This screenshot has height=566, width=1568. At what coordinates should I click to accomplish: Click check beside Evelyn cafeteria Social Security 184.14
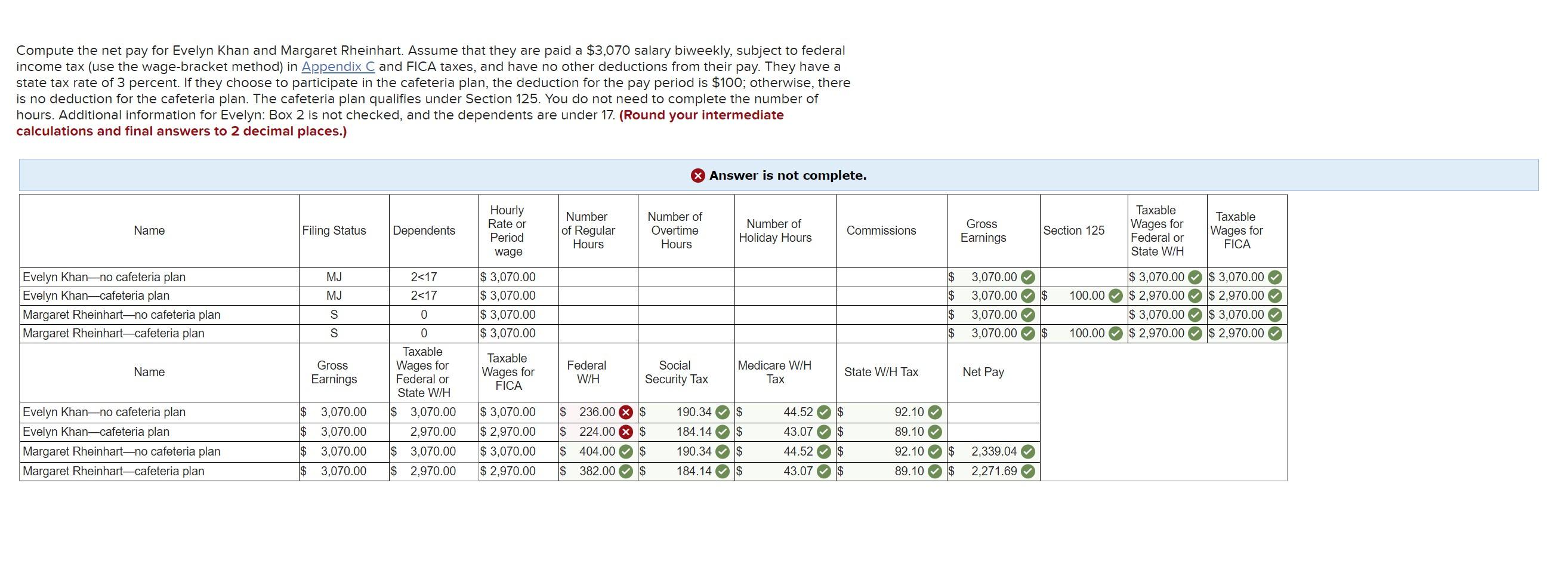[x=722, y=432]
